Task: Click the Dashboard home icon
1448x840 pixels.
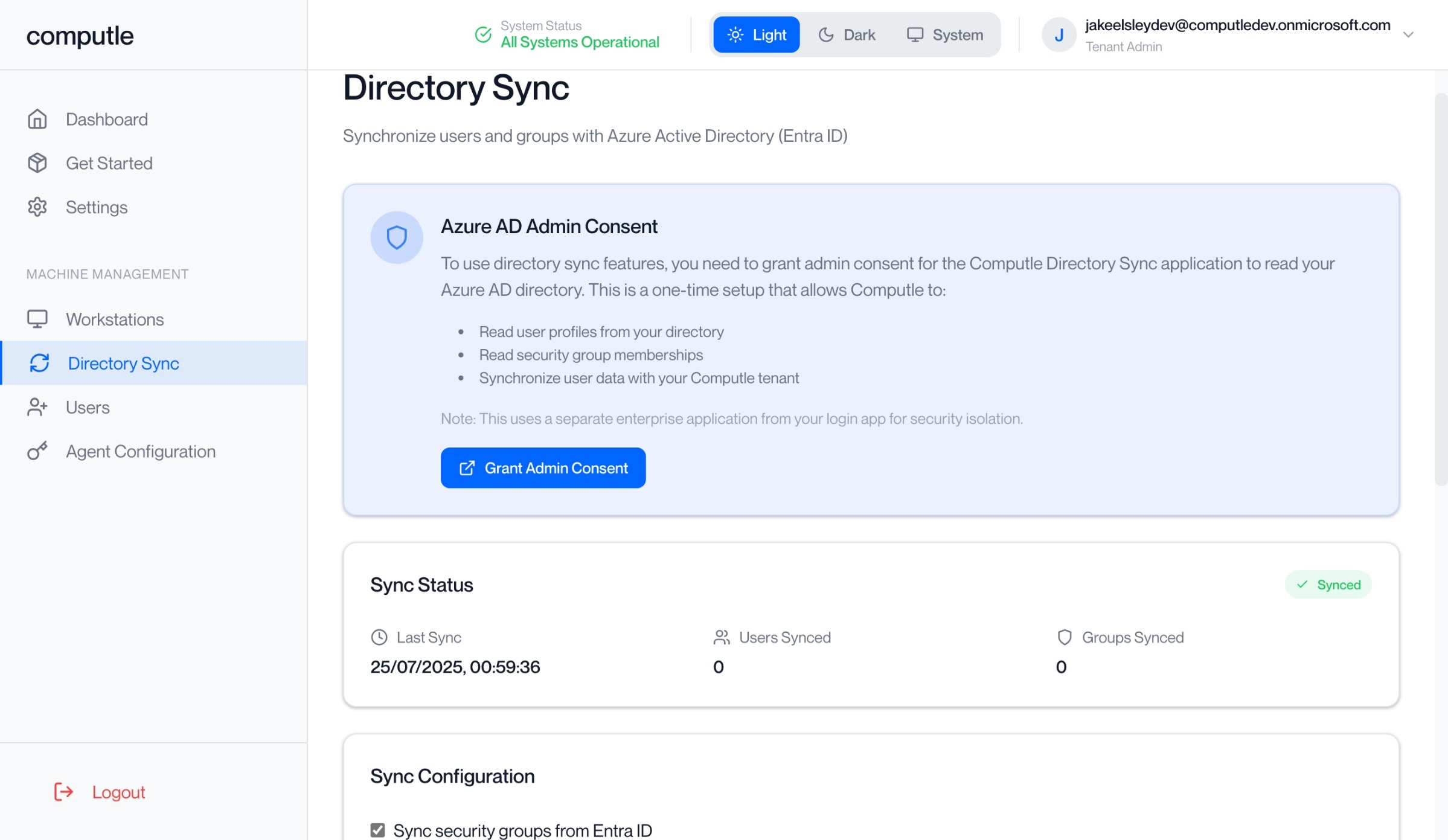Action: click(37, 119)
